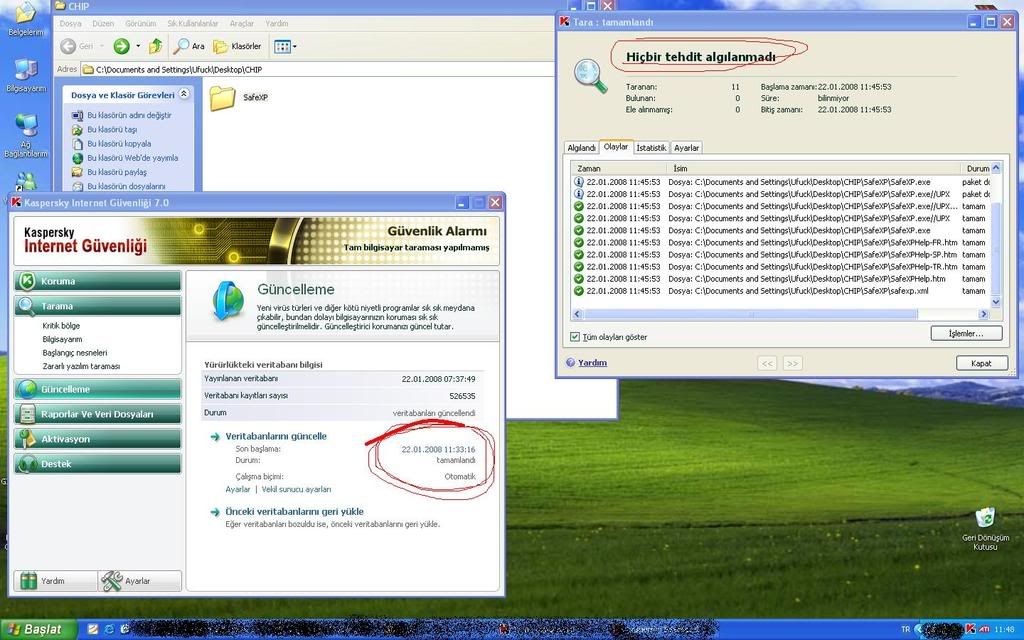Open the Tarama section in Kaspersky
Screen dimensions: 1024x640
coord(98,306)
